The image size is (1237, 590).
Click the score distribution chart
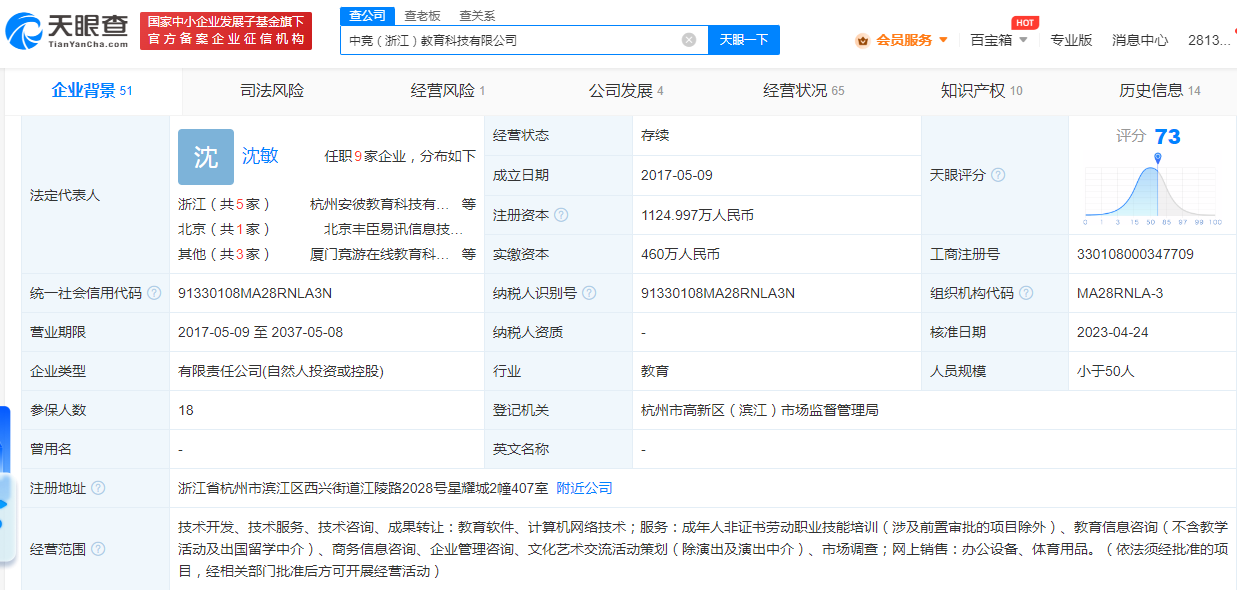pyautogui.click(x=1152, y=192)
